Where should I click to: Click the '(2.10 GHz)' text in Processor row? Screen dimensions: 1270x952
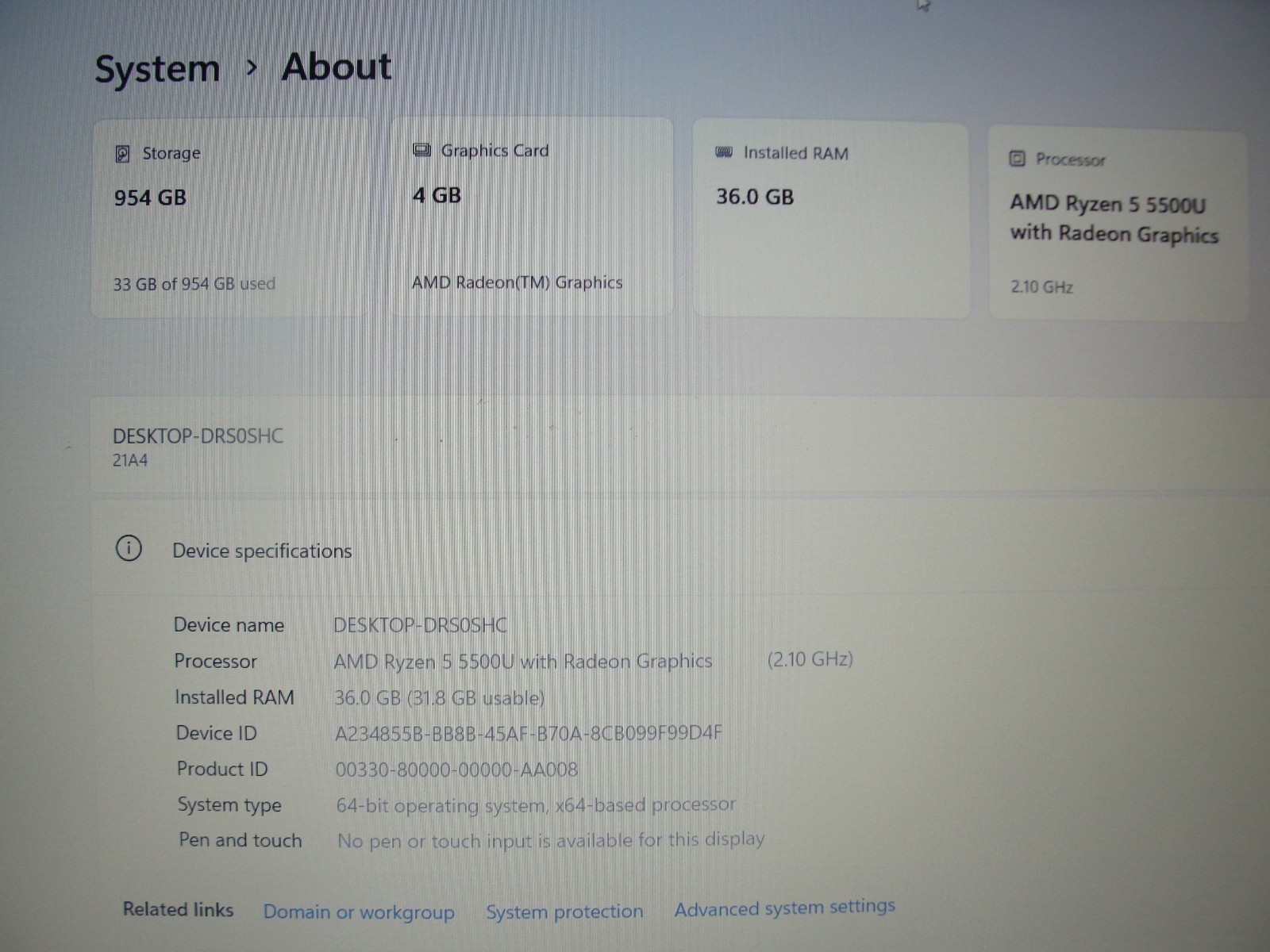810,659
